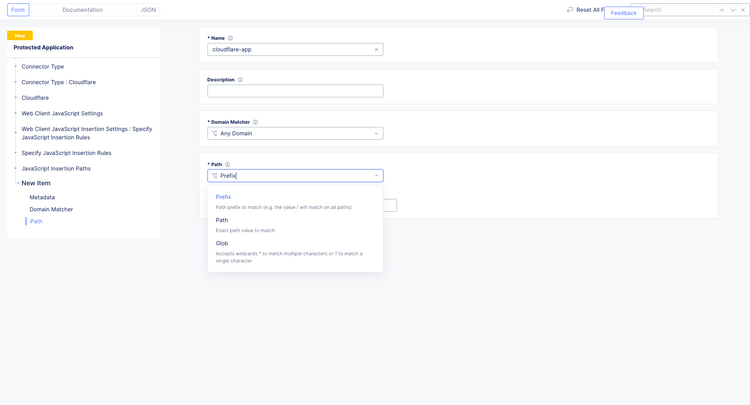The width and height of the screenshot is (750, 405).
Task: Select Connector Type : Cloudflare in sidebar
Action: [x=59, y=82]
